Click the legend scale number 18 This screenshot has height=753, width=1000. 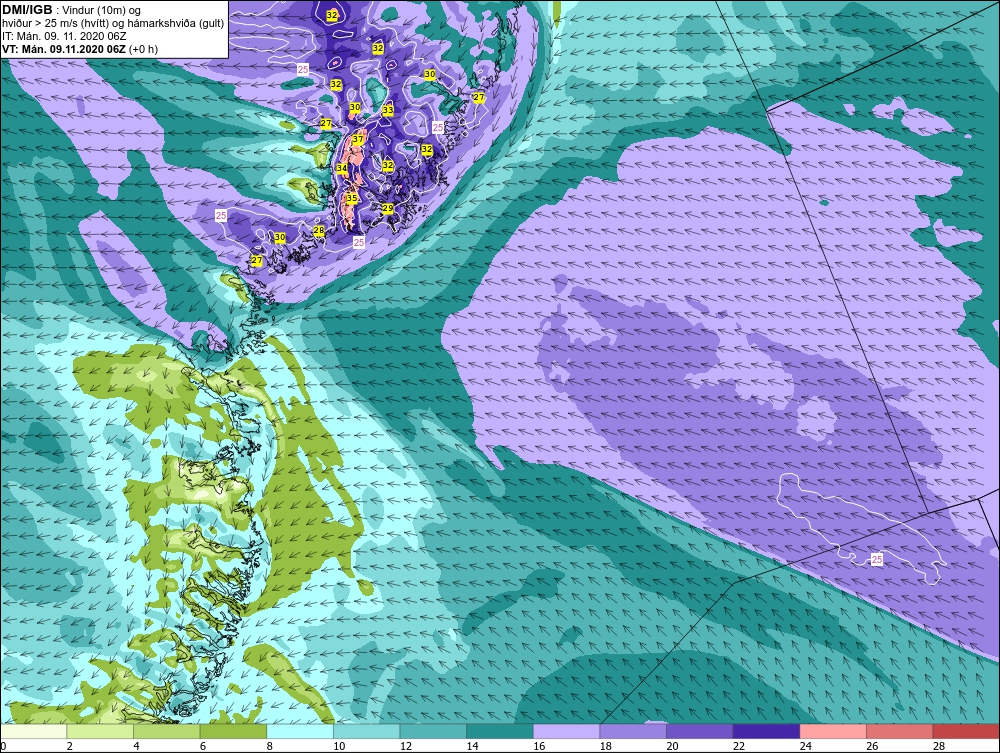606,746
